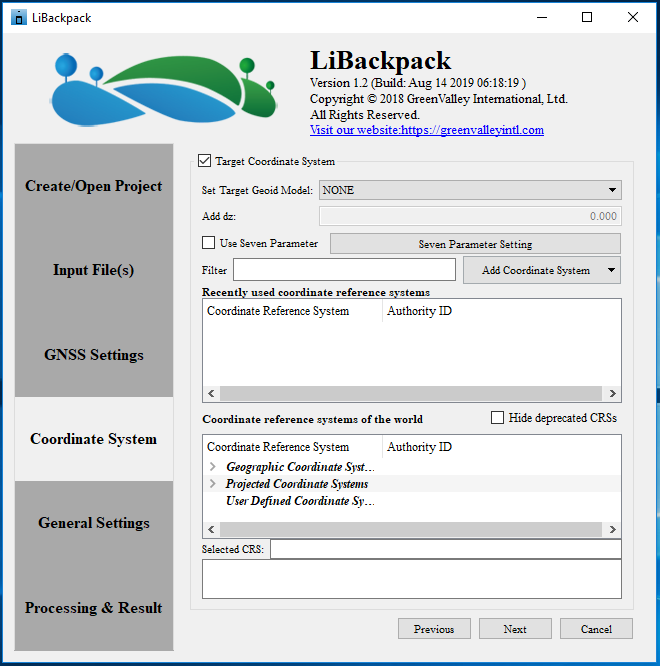Expand Projected Coordinate Systems tree node

[213, 483]
